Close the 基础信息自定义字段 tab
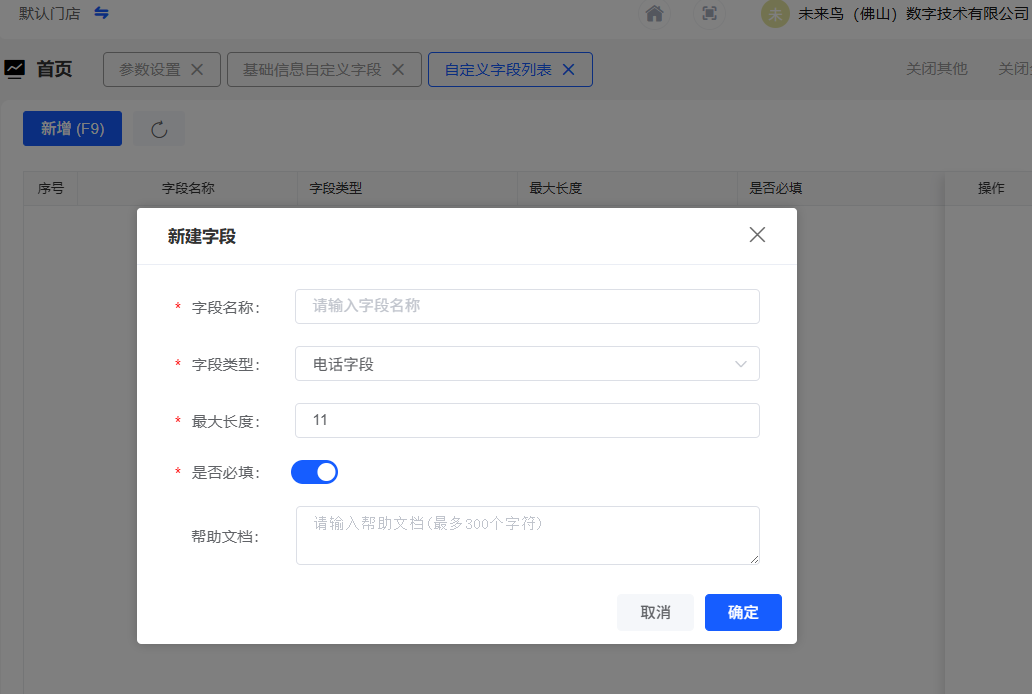This screenshot has width=1032, height=694. click(398, 70)
